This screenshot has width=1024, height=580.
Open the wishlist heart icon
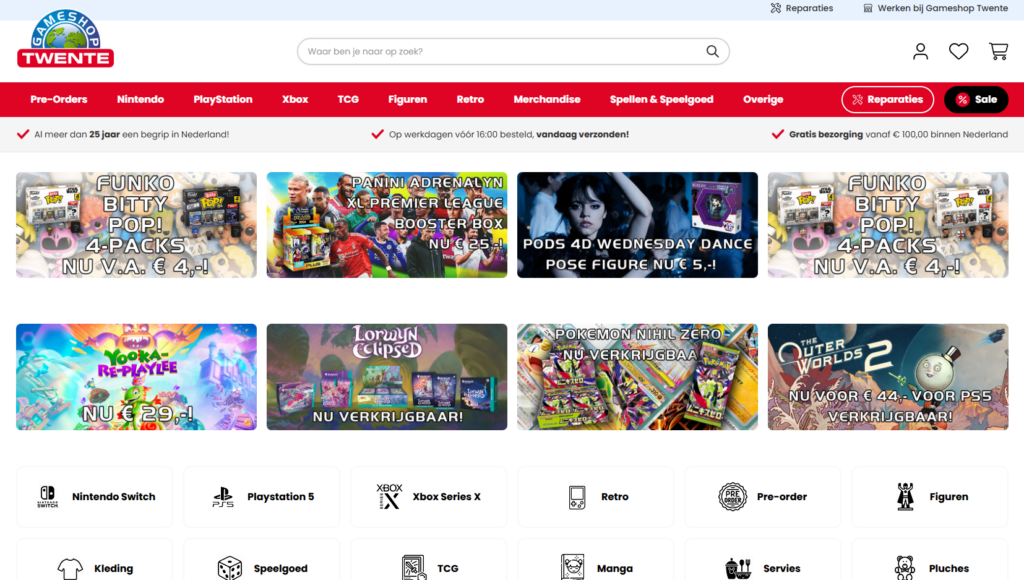pos(958,51)
